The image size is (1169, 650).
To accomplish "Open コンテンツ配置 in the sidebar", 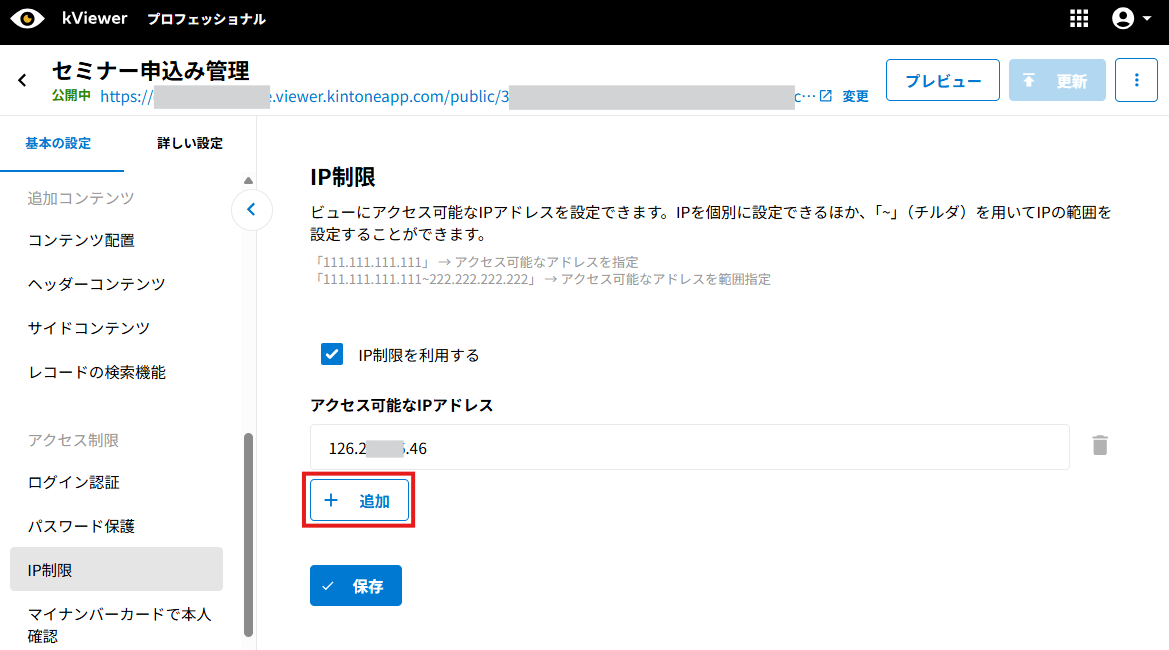I will coord(81,240).
